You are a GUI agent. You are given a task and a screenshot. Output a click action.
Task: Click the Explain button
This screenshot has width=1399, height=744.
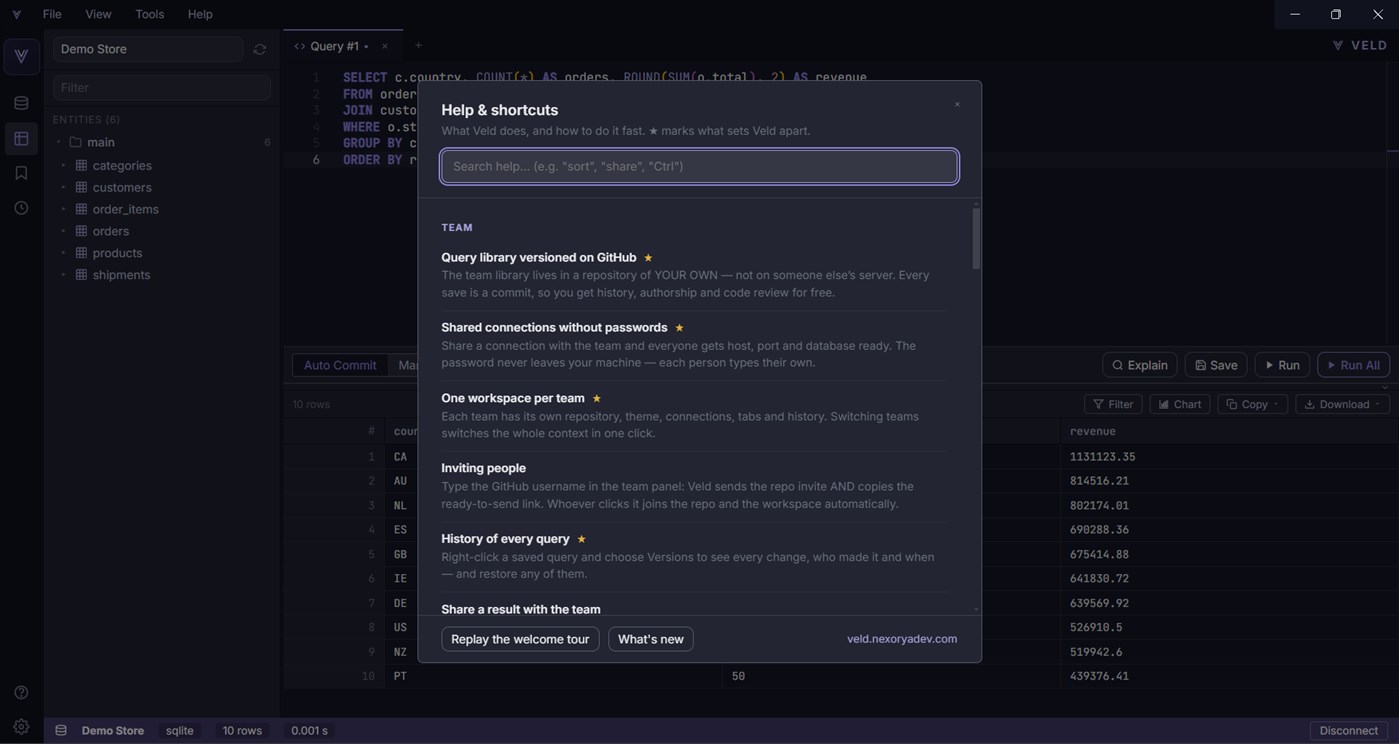[1140, 365]
